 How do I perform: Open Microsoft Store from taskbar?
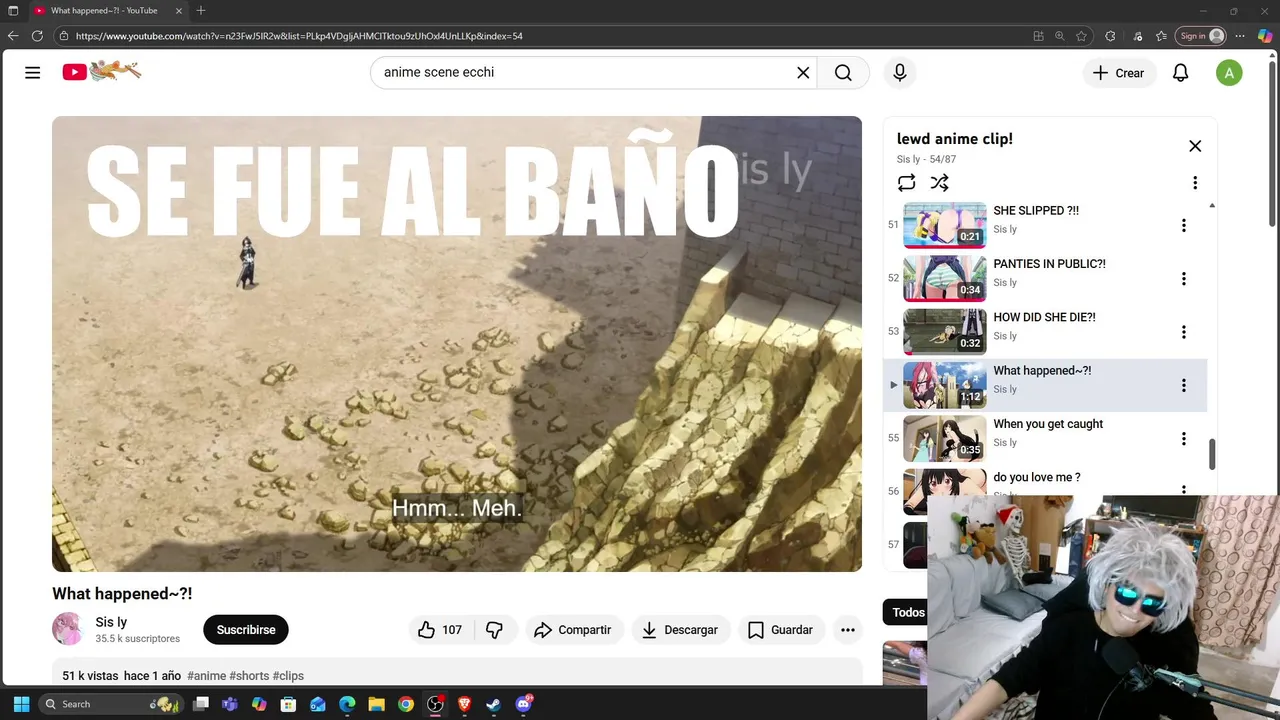tap(288, 704)
